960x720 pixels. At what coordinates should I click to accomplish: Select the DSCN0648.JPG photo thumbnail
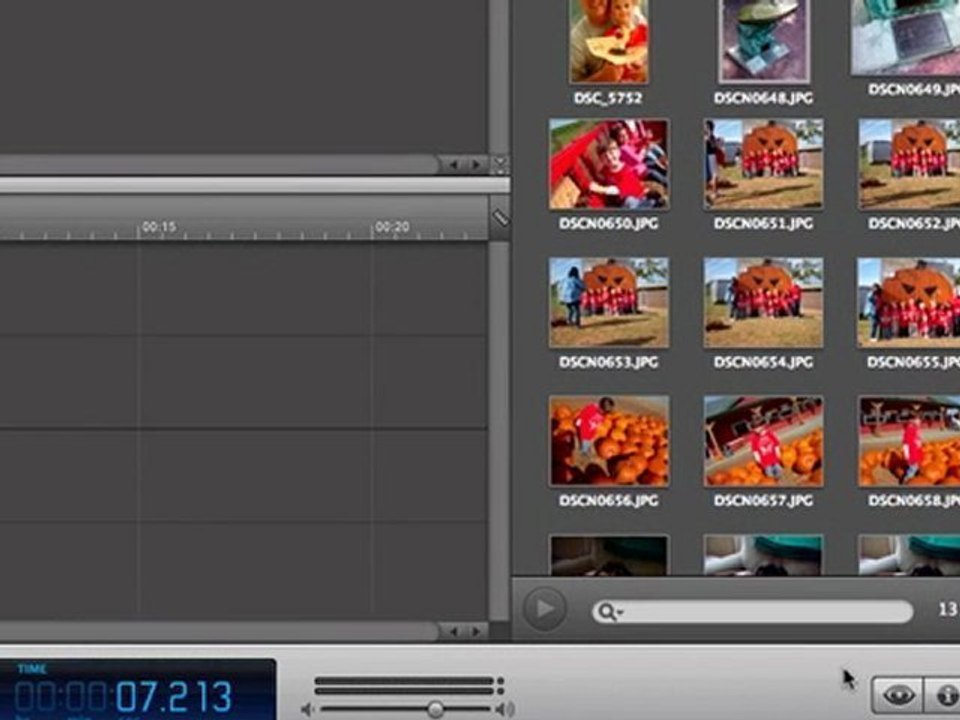764,41
